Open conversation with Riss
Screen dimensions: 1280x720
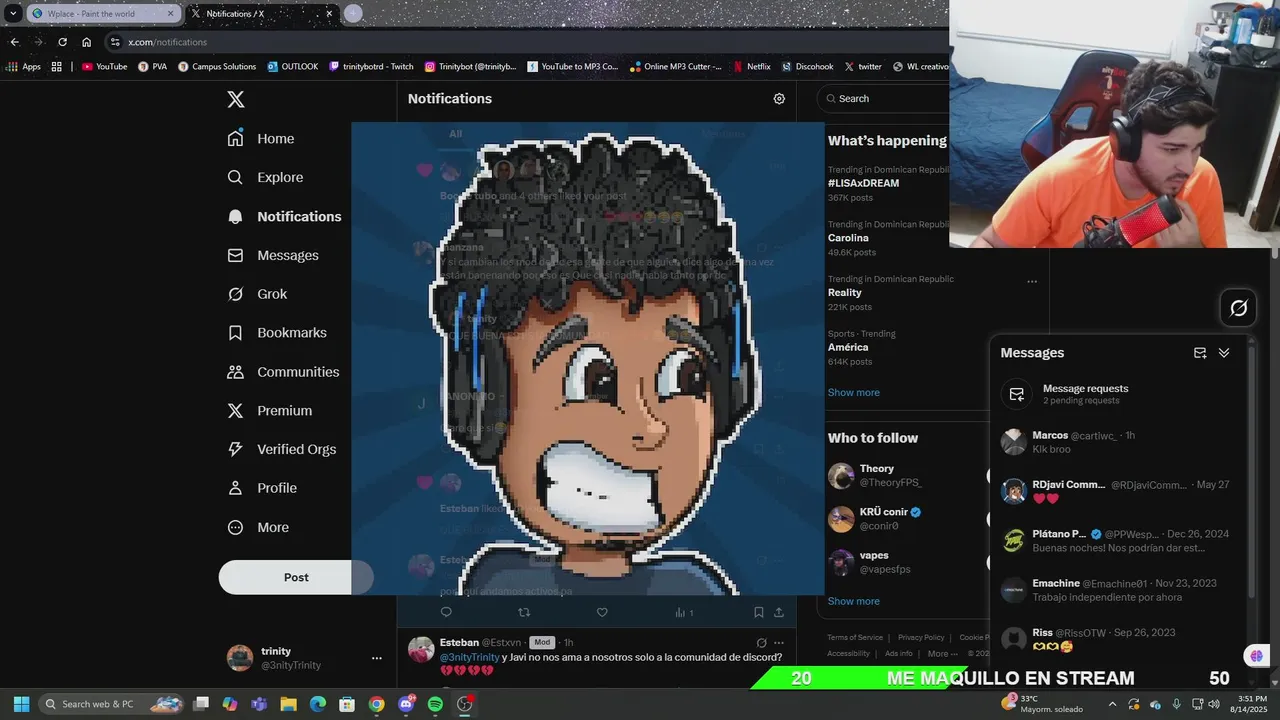coord(1120,639)
